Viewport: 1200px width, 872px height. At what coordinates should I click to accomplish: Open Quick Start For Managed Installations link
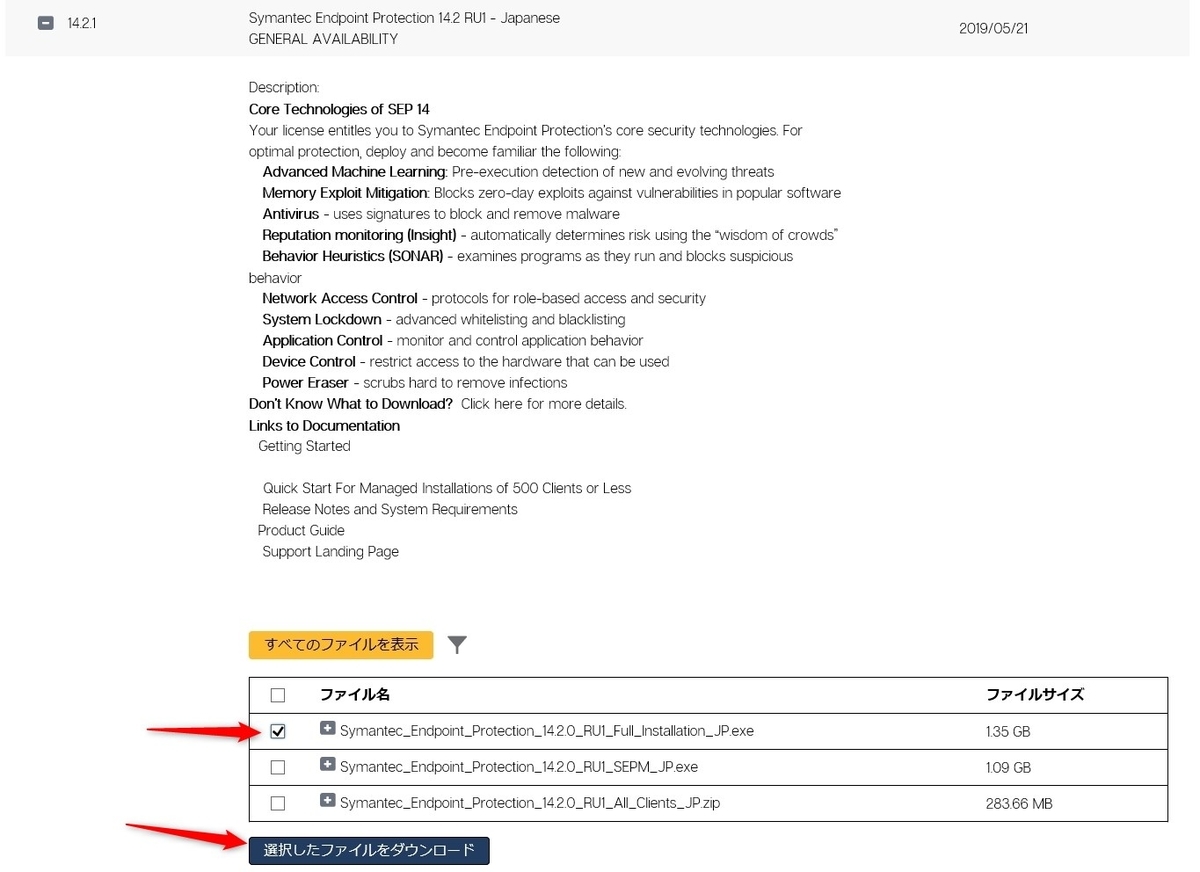(447, 488)
